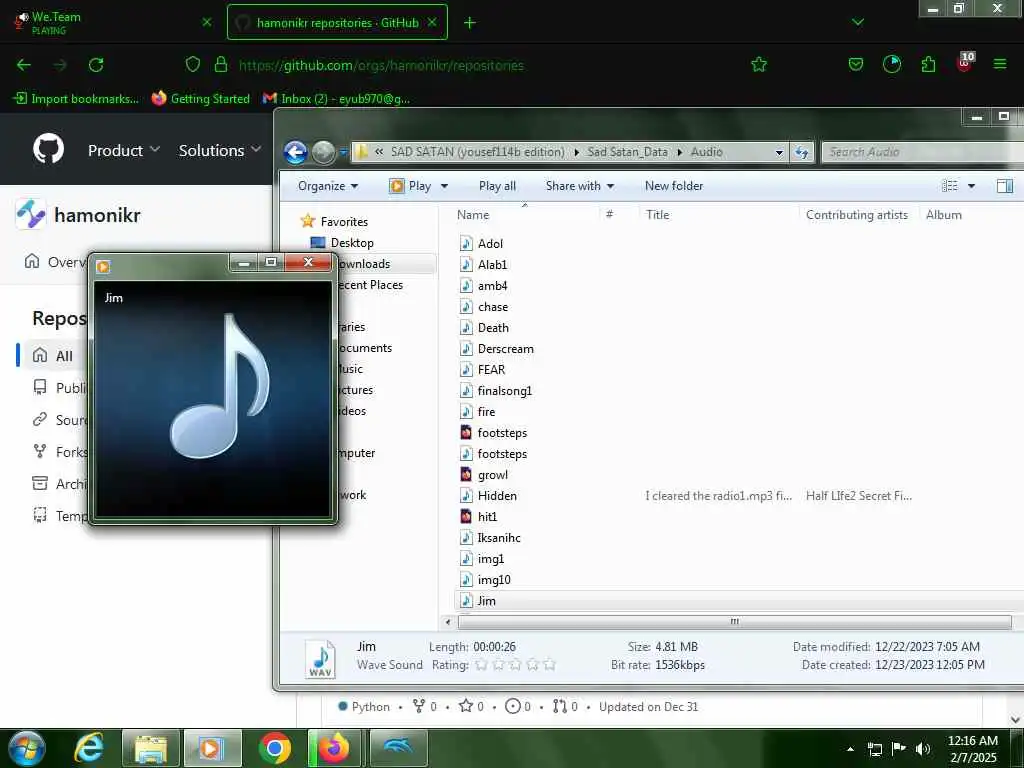Viewport: 1024px width, 768px height.
Task: Click the Explorer back arrow button
Action: click(x=295, y=152)
